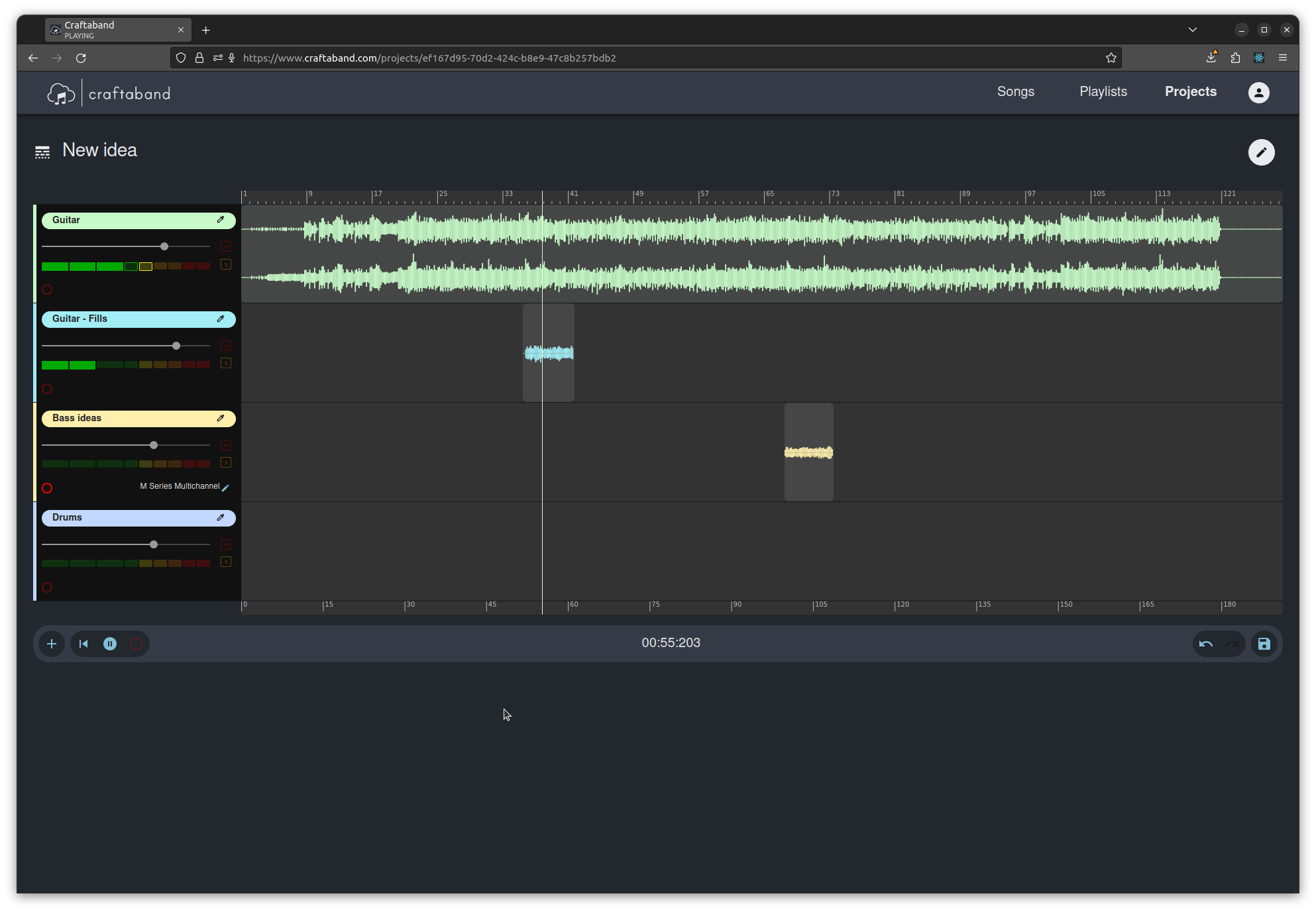The image size is (1316, 912).
Task: Go back to the previous browser page
Action: pos(33,58)
